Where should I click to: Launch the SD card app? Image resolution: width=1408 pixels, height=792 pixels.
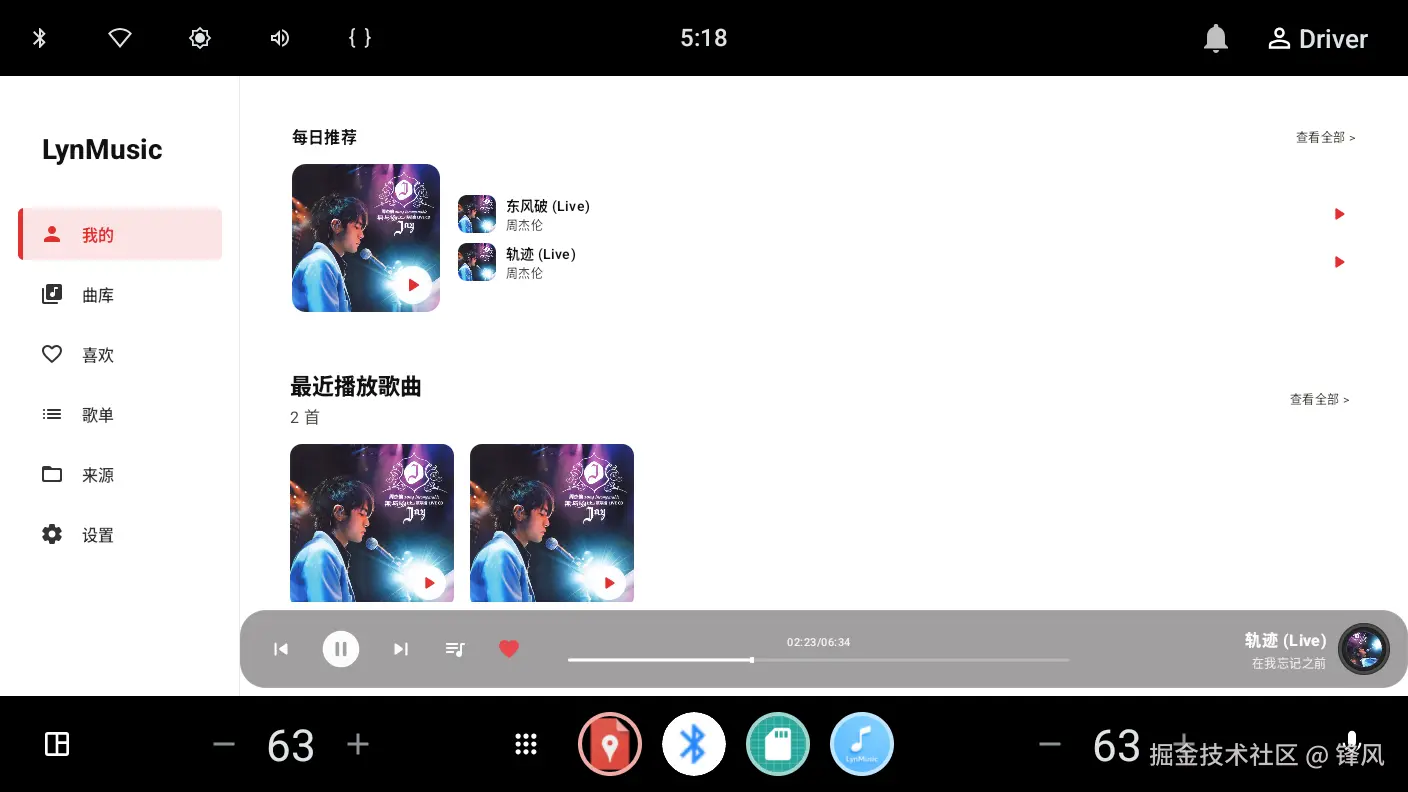[778, 744]
